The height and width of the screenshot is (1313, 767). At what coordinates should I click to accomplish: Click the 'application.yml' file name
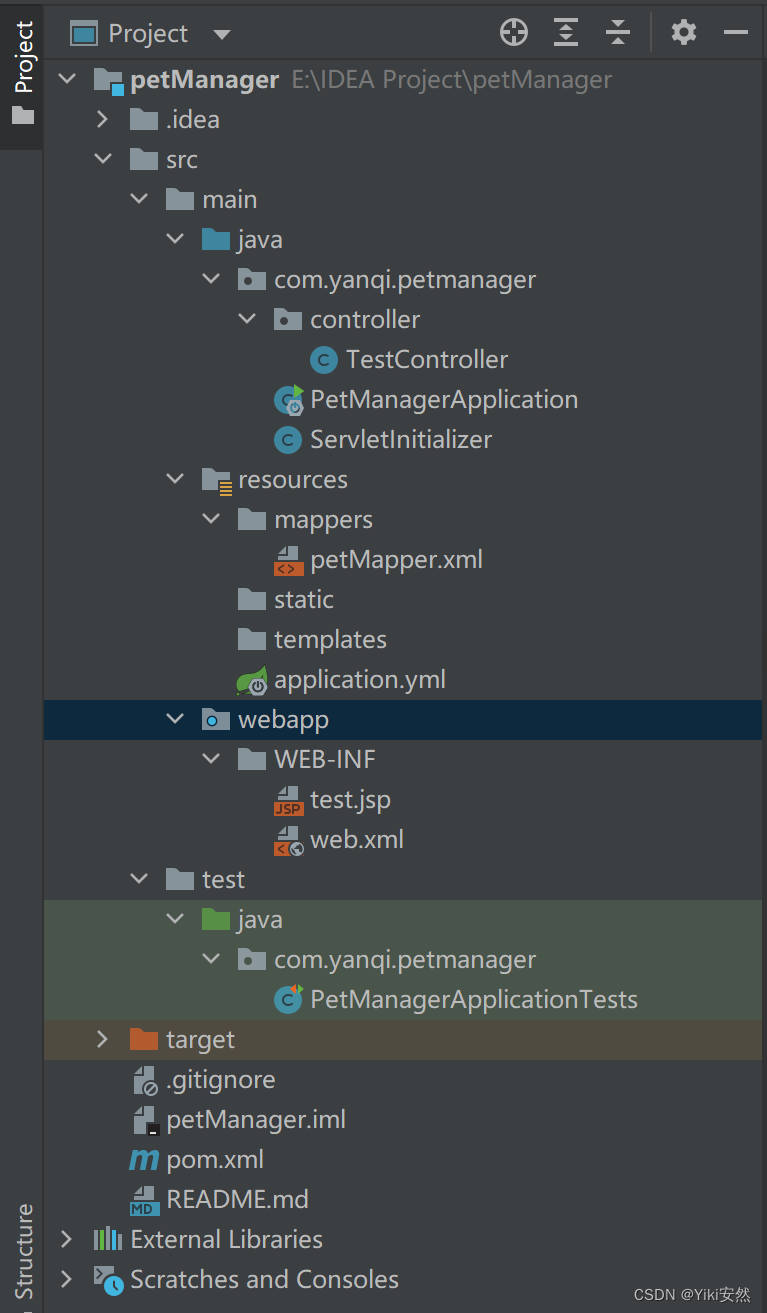(x=360, y=679)
